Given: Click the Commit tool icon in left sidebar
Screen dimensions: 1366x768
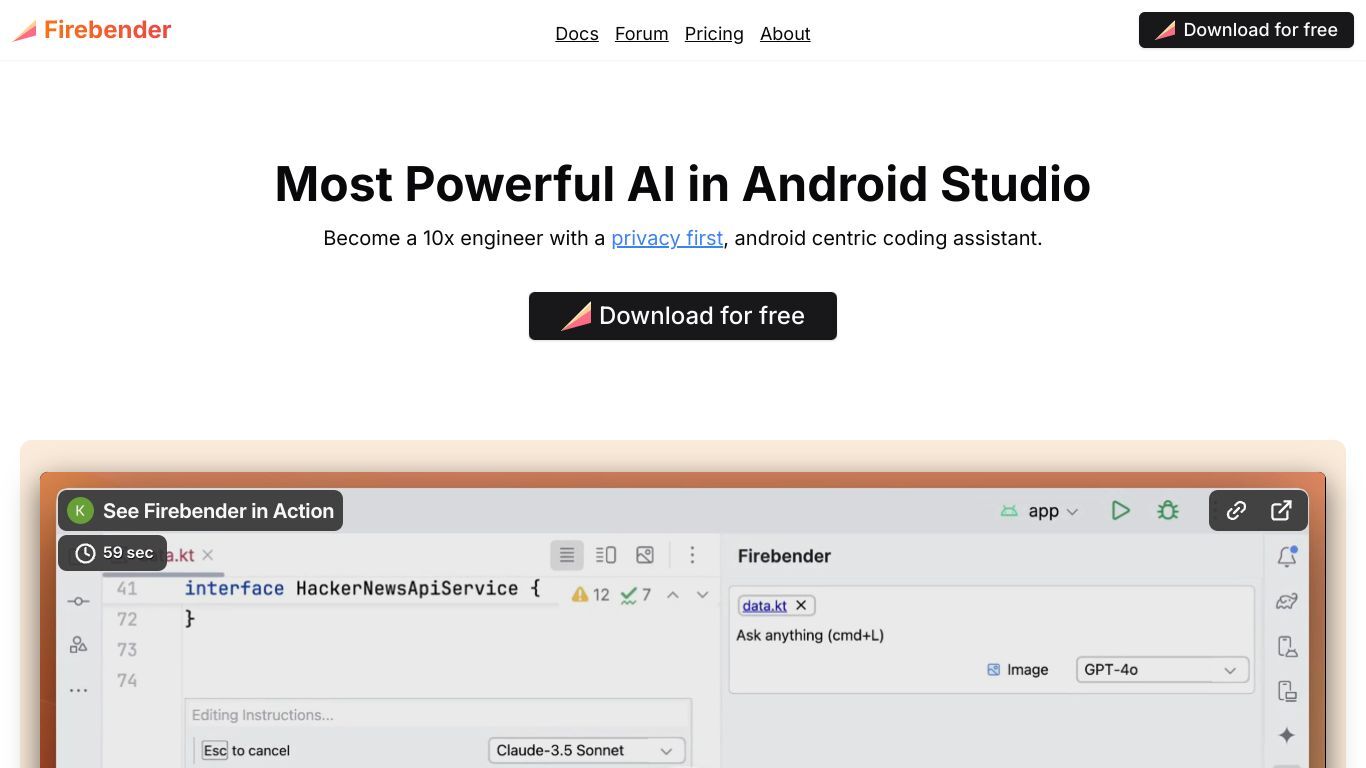Looking at the screenshot, I should (78, 601).
